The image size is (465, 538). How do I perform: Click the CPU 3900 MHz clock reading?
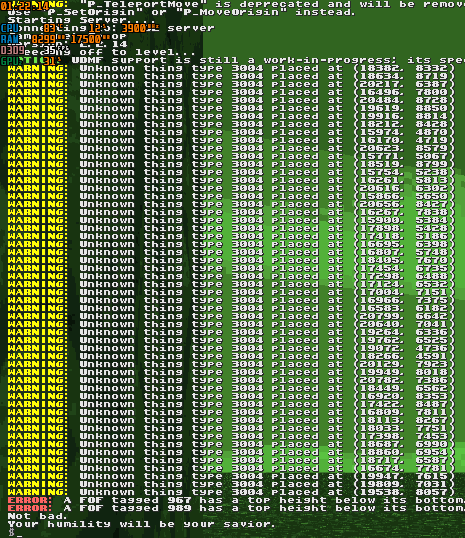point(140,28)
